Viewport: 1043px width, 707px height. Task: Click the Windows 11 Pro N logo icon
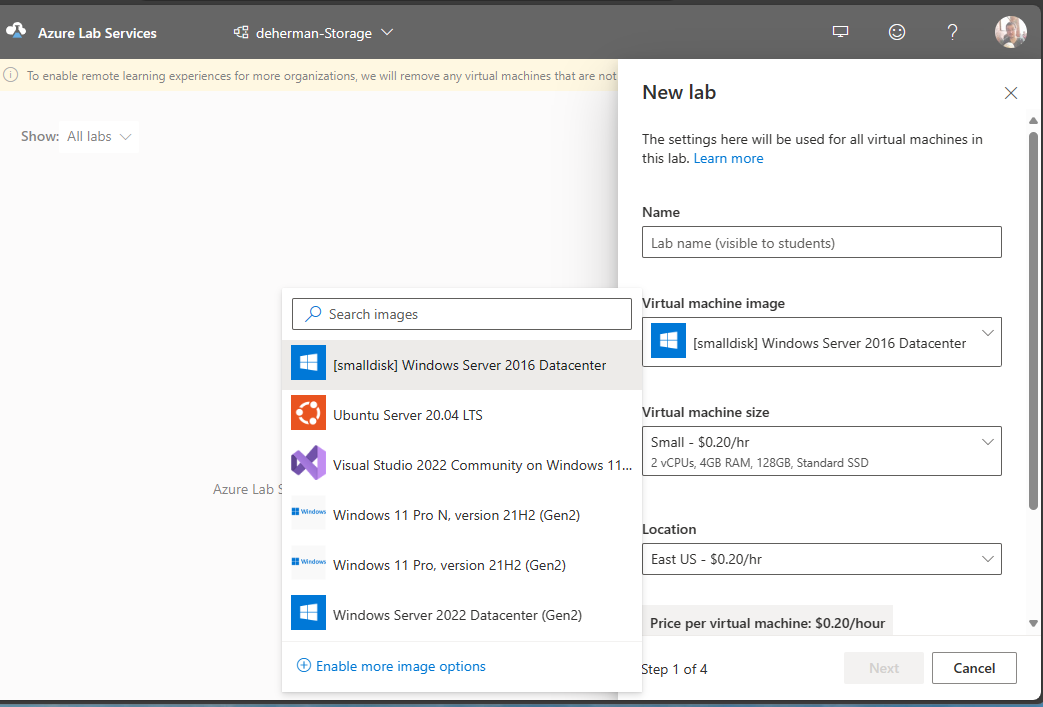pyautogui.click(x=309, y=512)
